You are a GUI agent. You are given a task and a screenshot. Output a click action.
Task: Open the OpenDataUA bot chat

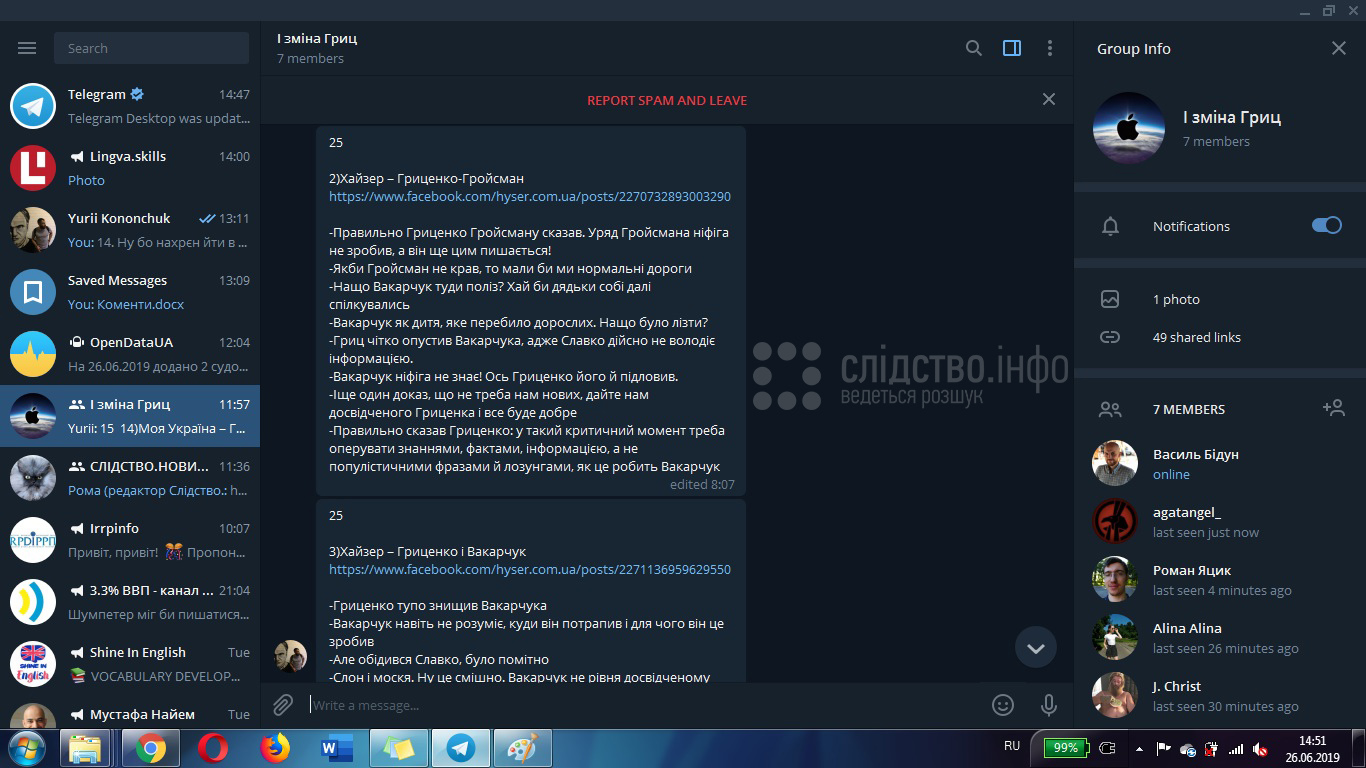(x=130, y=354)
